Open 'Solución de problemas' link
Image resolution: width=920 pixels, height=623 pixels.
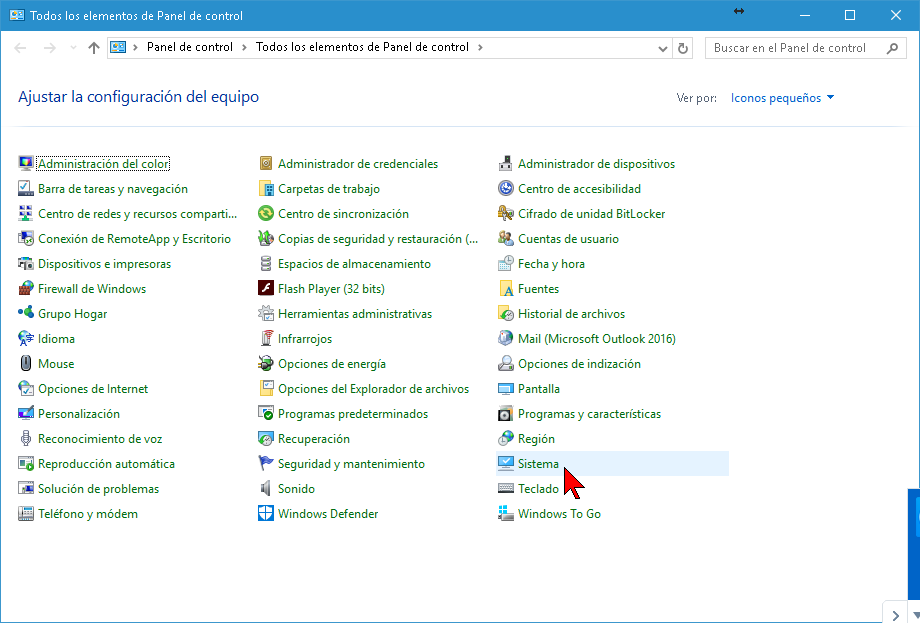click(x=99, y=489)
